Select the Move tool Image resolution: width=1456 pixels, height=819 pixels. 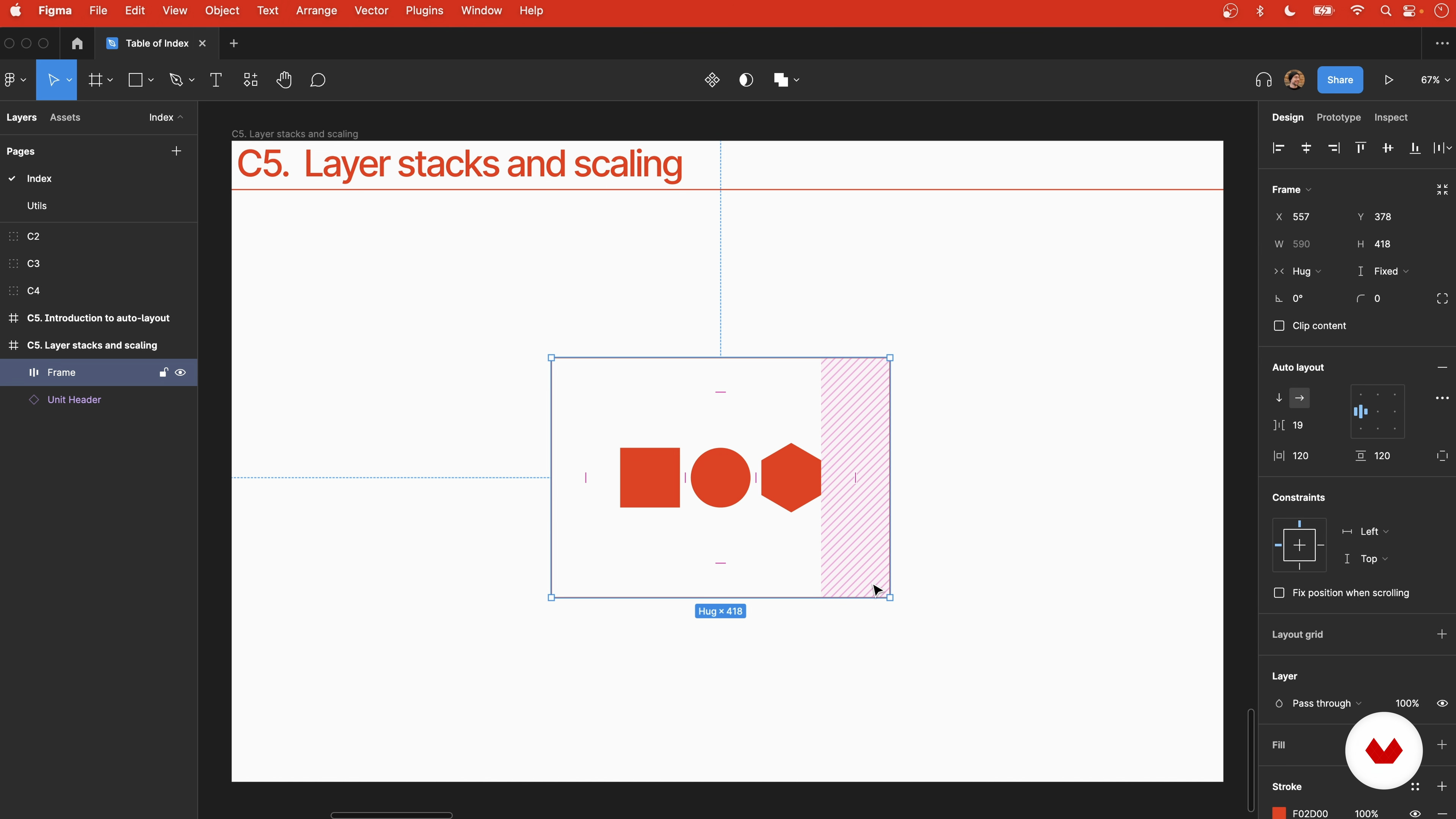pos(54,80)
